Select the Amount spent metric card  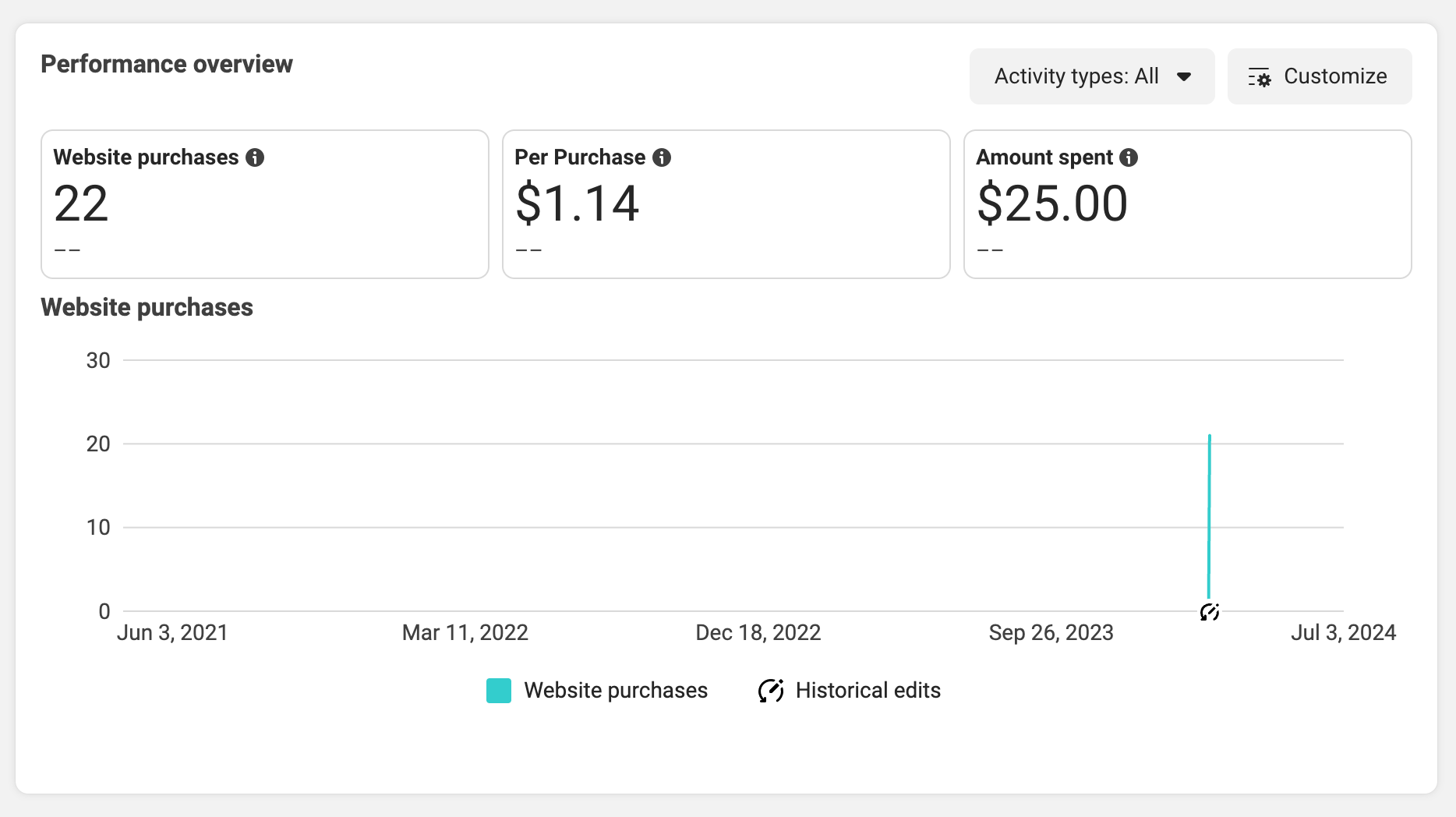coord(1188,204)
